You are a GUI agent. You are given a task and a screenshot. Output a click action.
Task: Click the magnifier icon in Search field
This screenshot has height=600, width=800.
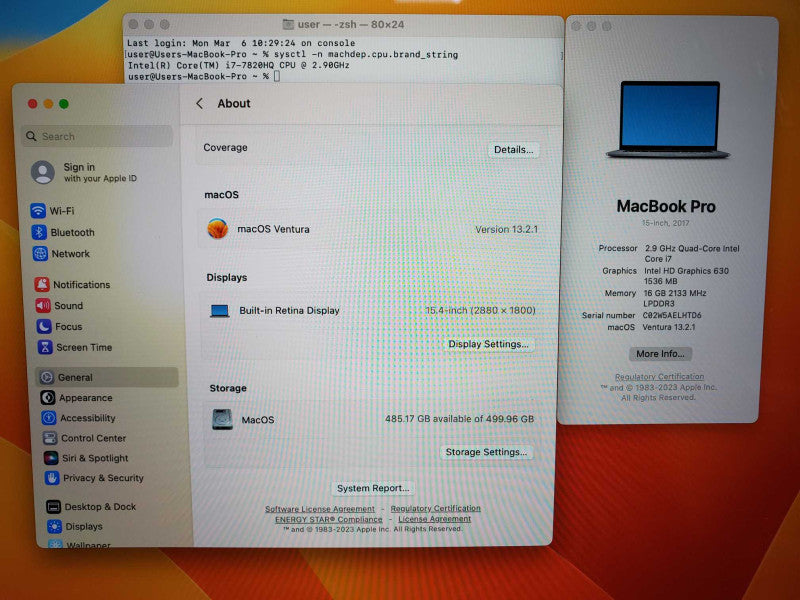tap(31, 136)
